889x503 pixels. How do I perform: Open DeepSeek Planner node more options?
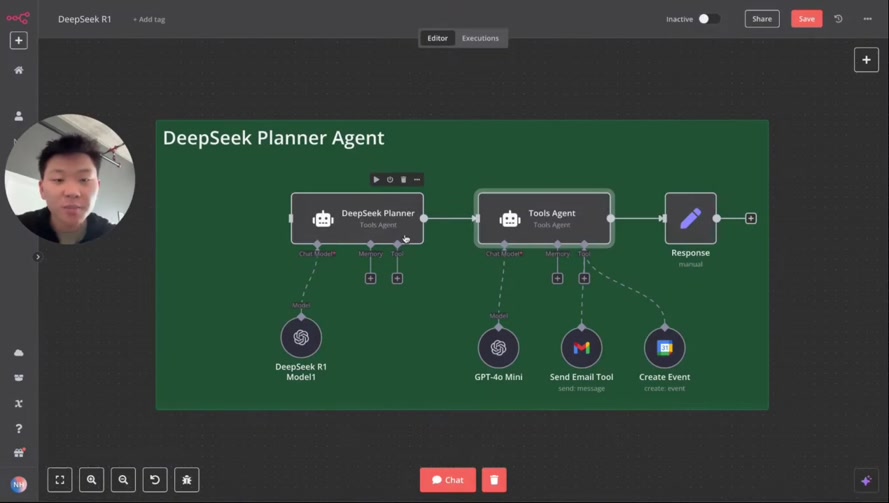[x=417, y=179]
